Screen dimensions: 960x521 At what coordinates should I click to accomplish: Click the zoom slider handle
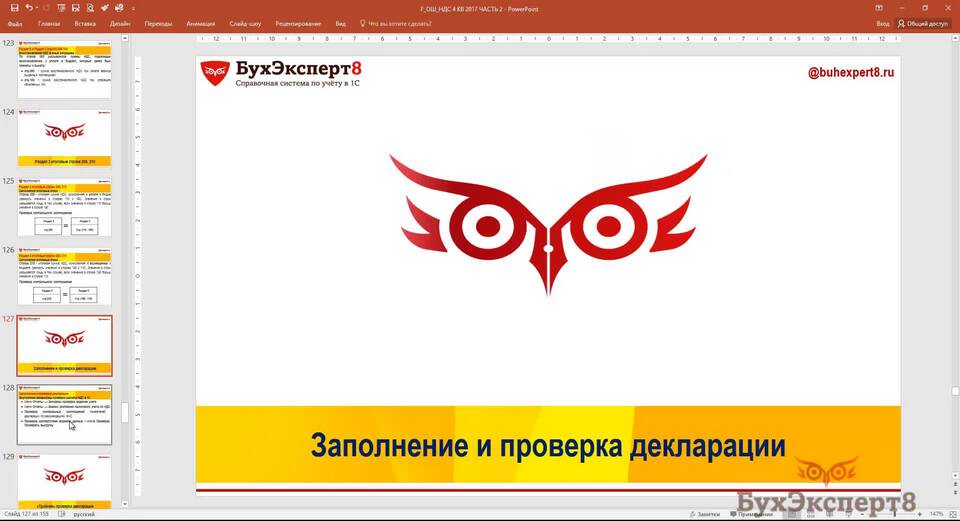pyautogui.click(x=894, y=514)
